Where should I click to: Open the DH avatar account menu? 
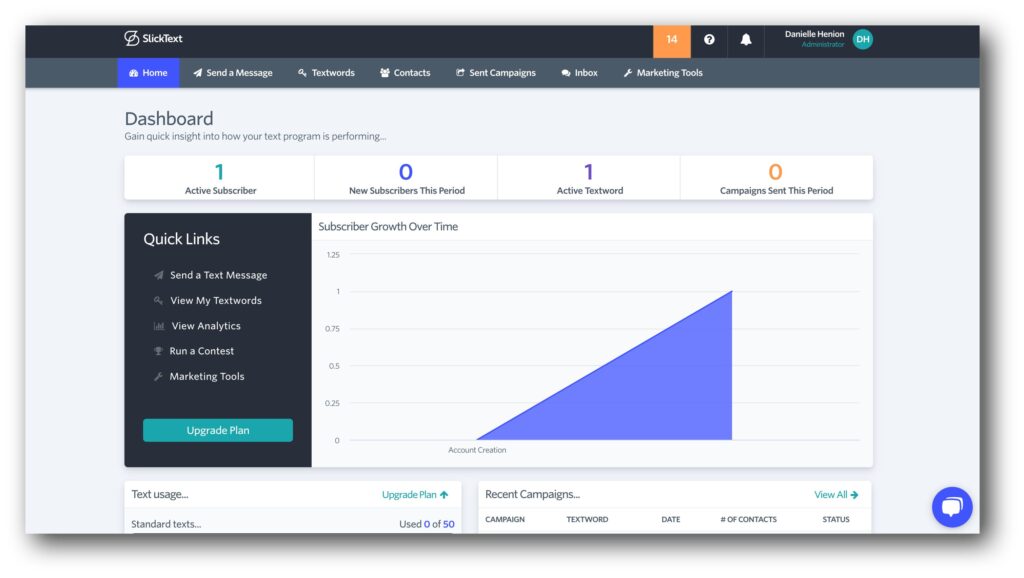click(x=862, y=40)
